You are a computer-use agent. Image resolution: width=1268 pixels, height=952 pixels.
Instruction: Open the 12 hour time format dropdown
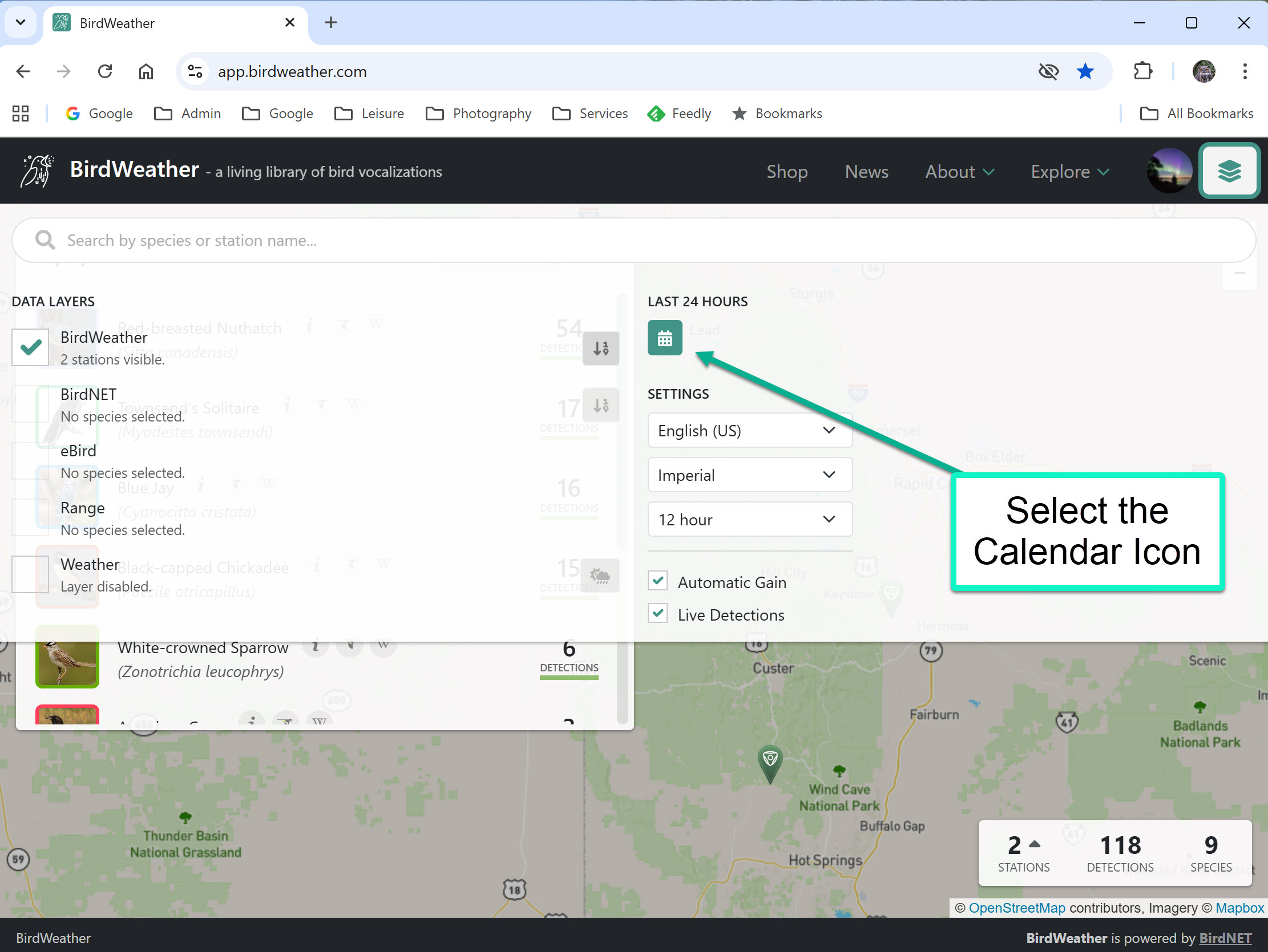click(x=749, y=520)
